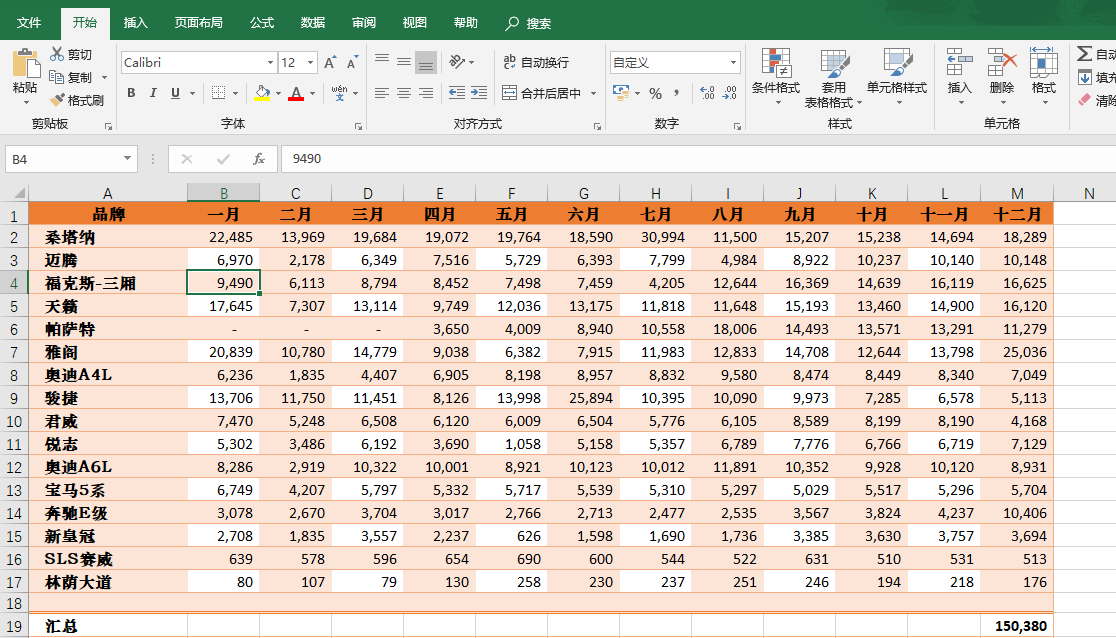Open the font size 12 dropdown
The height and width of the screenshot is (638, 1116).
(310, 63)
